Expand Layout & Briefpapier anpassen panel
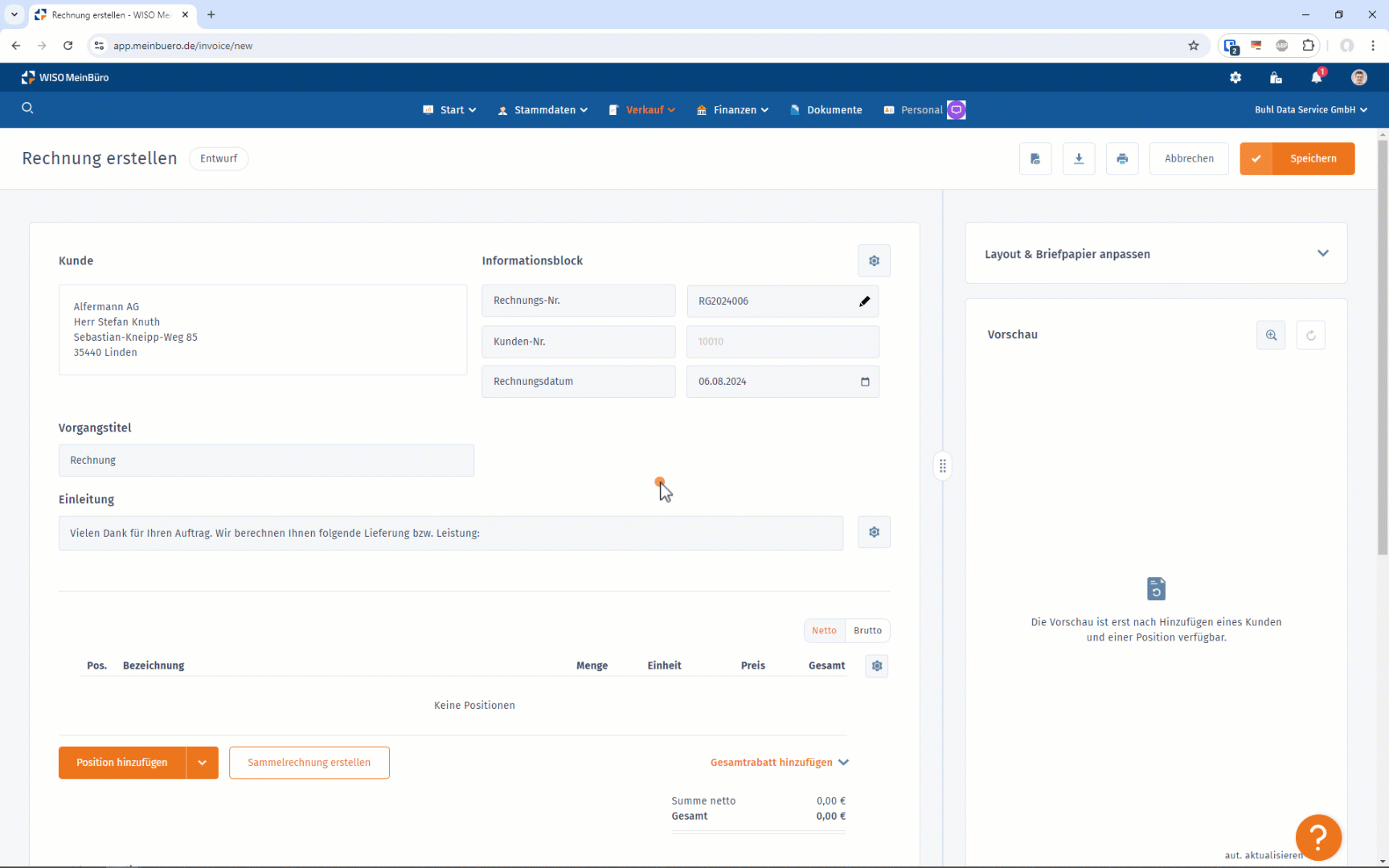Viewport: 1389px width, 868px height. pos(1322,254)
